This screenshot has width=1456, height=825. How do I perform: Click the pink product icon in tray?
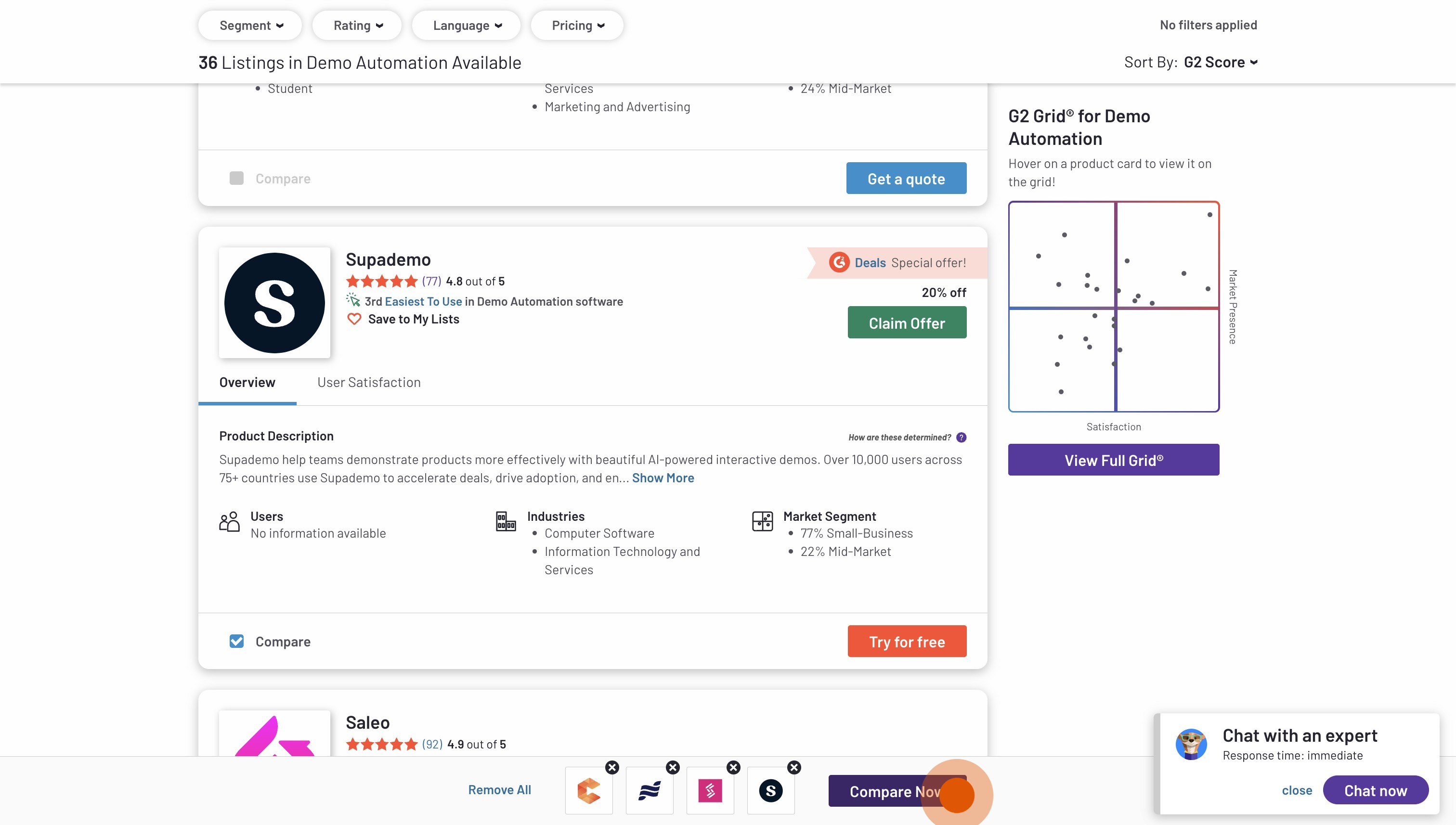pos(710,790)
